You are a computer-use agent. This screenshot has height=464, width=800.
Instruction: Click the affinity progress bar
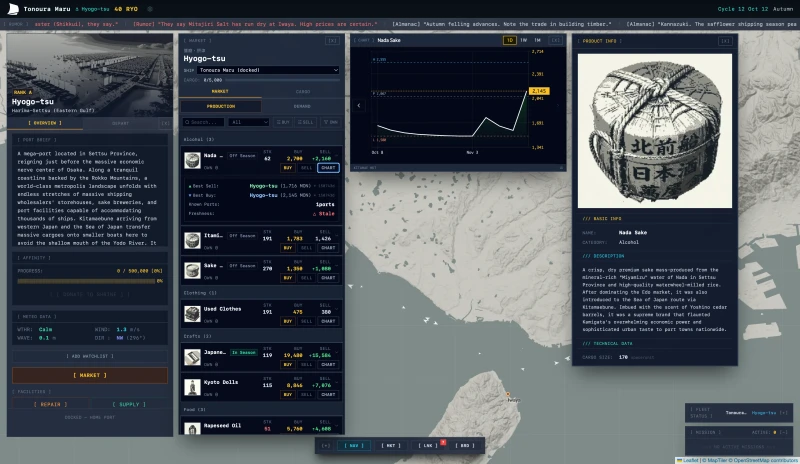(x=86, y=281)
